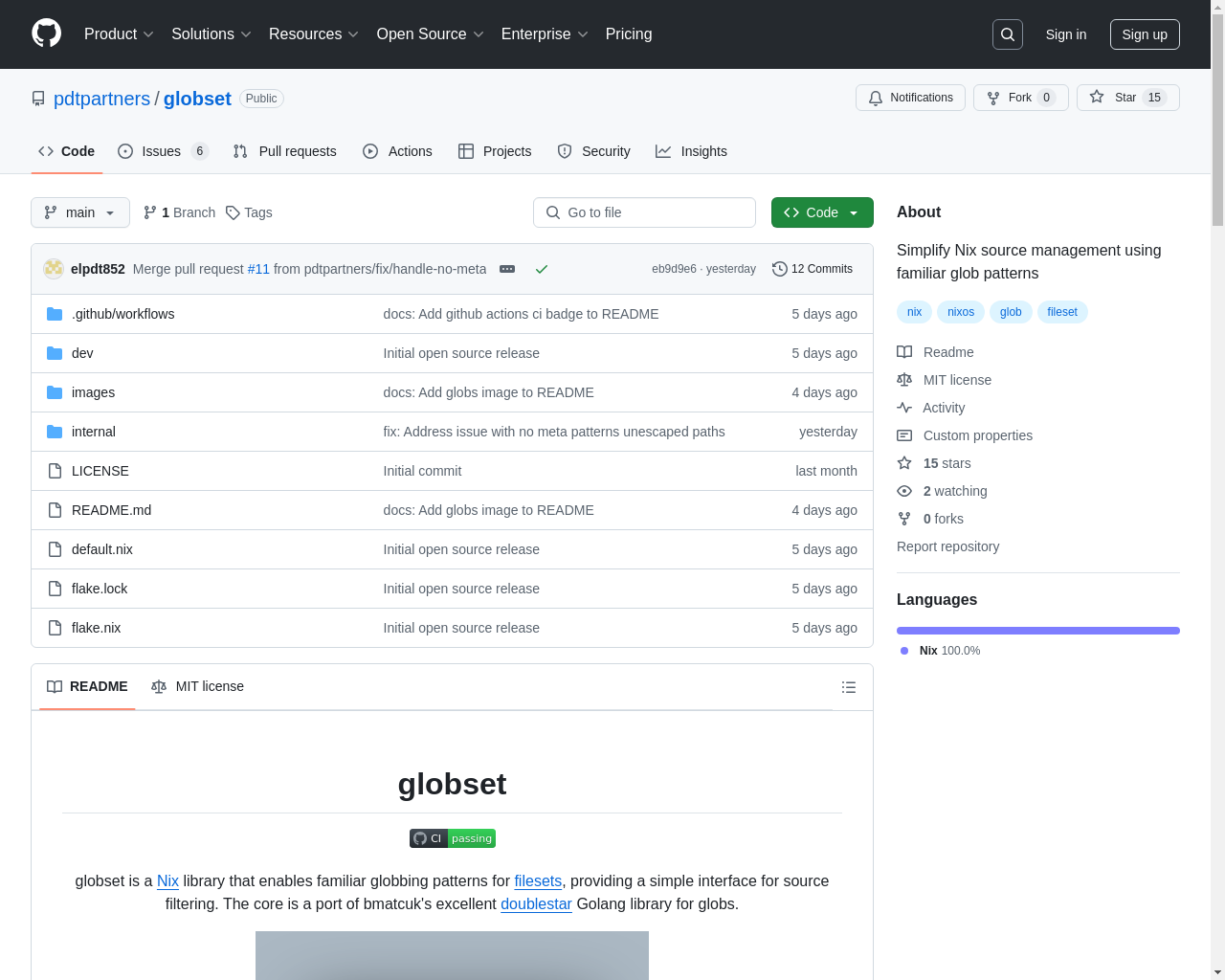Click the Nix 100.0% language entry
Image resolution: width=1225 pixels, height=980 pixels.
pos(940,651)
